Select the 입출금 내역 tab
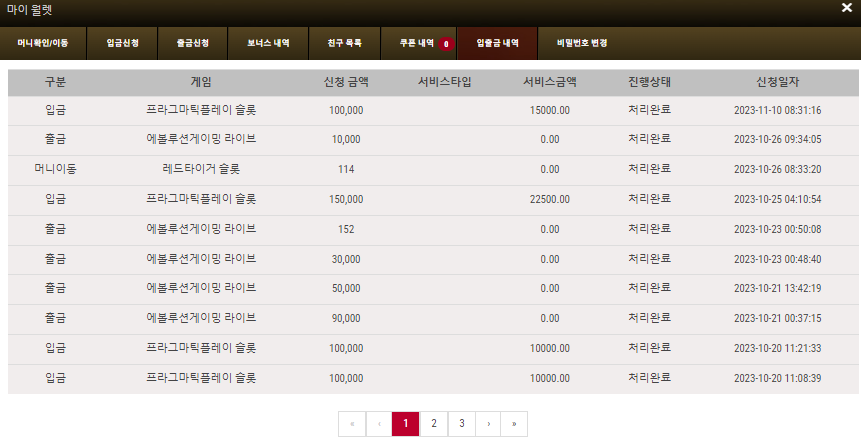Screen dimensions: 861x441 (497, 43)
